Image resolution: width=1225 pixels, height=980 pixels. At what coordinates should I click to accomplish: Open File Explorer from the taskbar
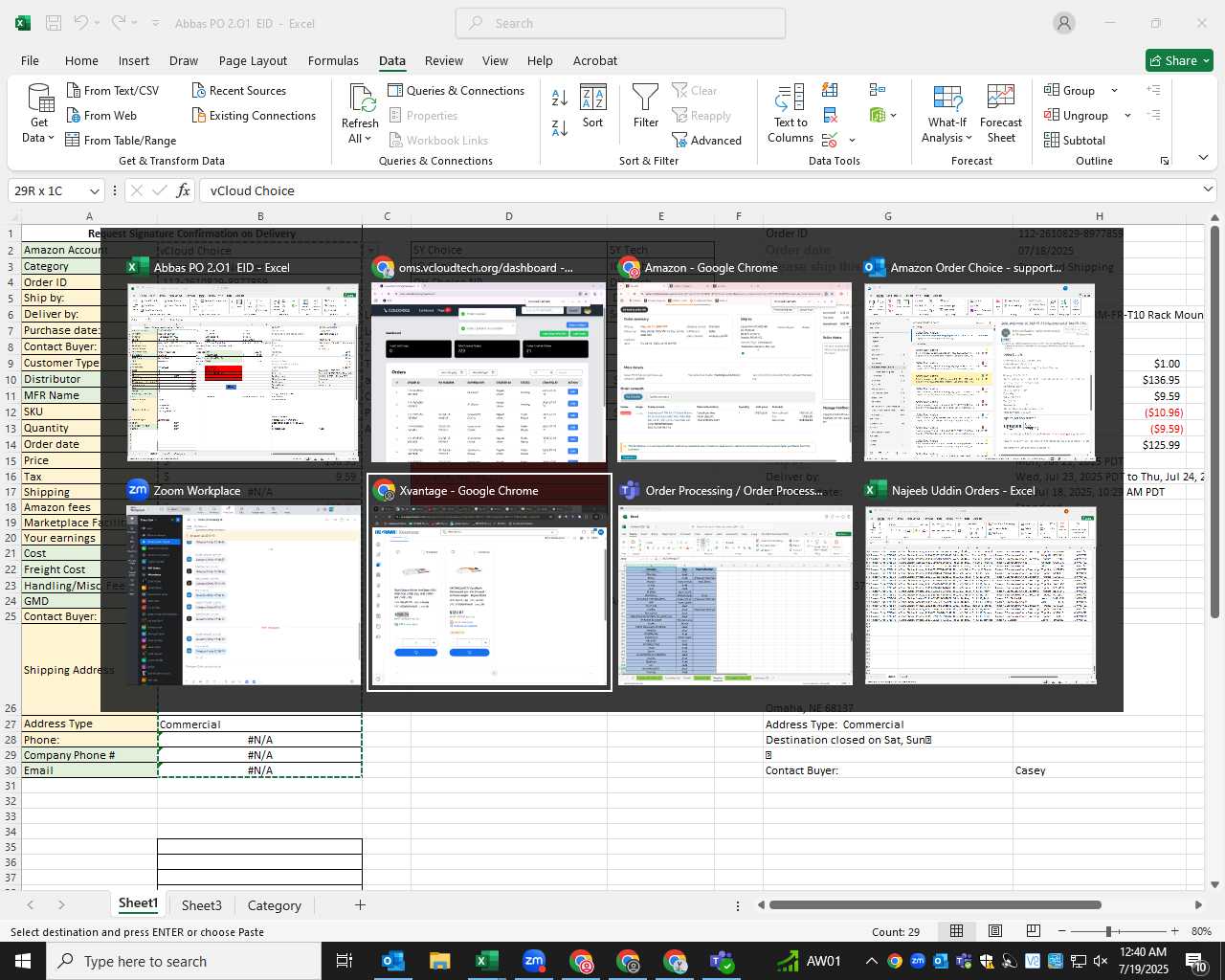point(439,961)
